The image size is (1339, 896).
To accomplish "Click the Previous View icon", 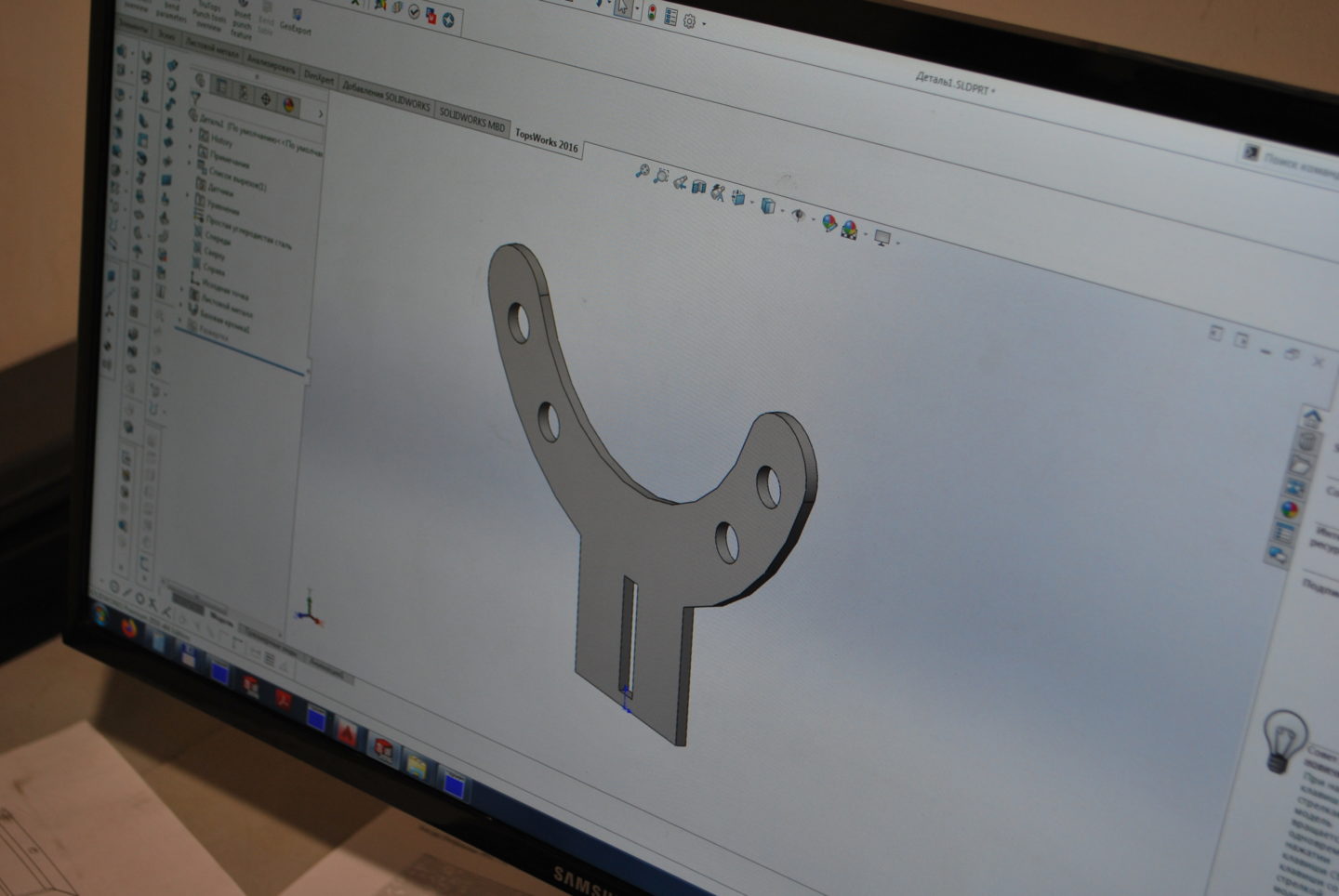I will 680,182.
